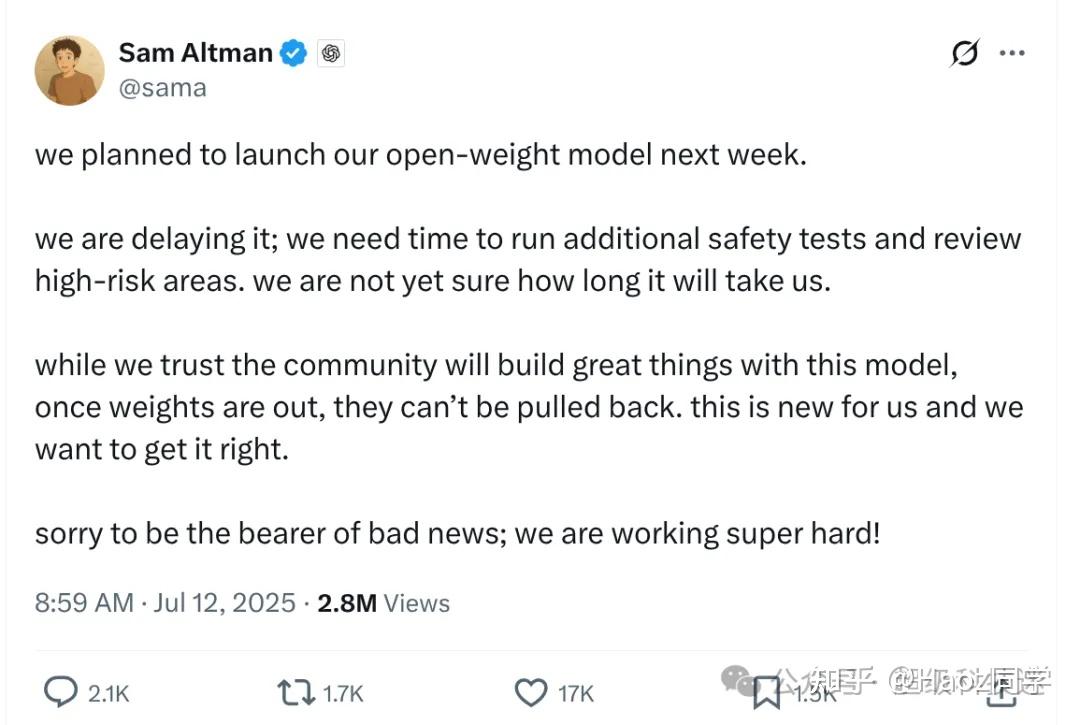Image resolution: width=1080 pixels, height=725 pixels.
Task: Click the "sorry to be the bearer" line
Action: (x=457, y=533)
